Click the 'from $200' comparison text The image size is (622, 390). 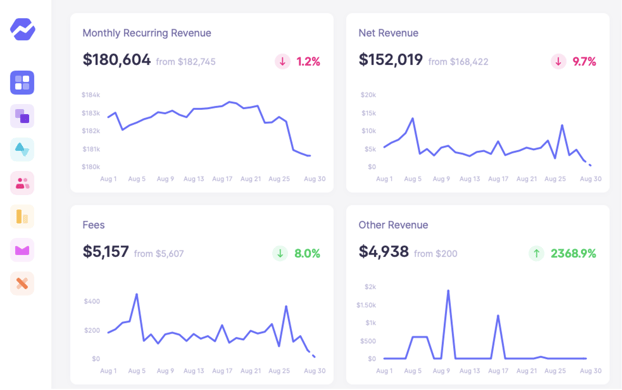click(x=436, y=254)
